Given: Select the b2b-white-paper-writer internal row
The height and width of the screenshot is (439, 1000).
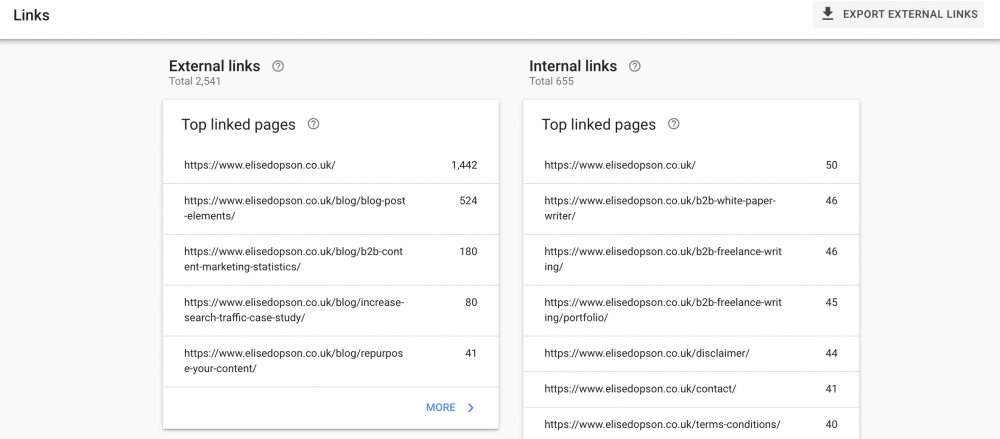Looking at the screenshot, I should point(690,208).
